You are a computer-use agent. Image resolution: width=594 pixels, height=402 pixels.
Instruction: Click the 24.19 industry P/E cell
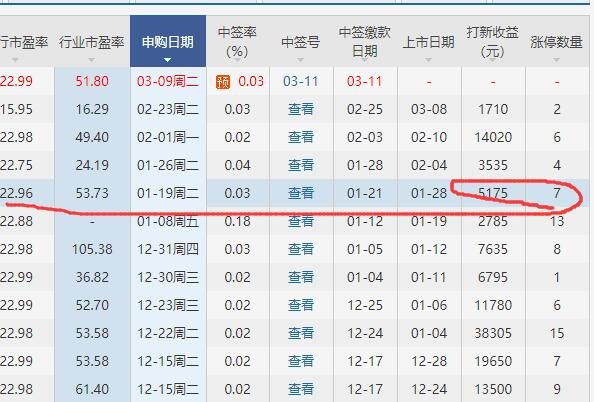click(x=92, y=165)
